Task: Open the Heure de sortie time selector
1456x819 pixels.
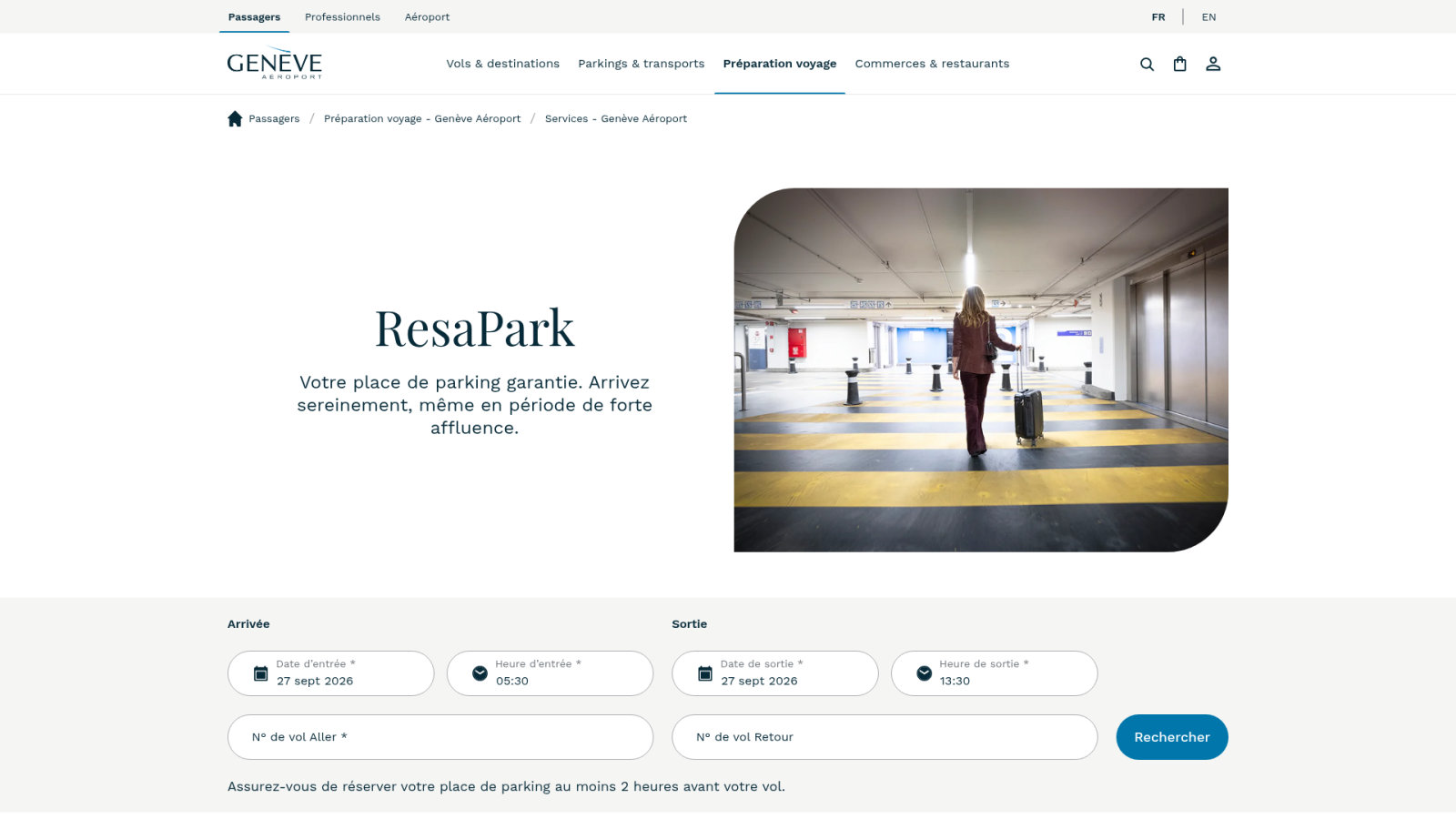Action: [995, 673]
